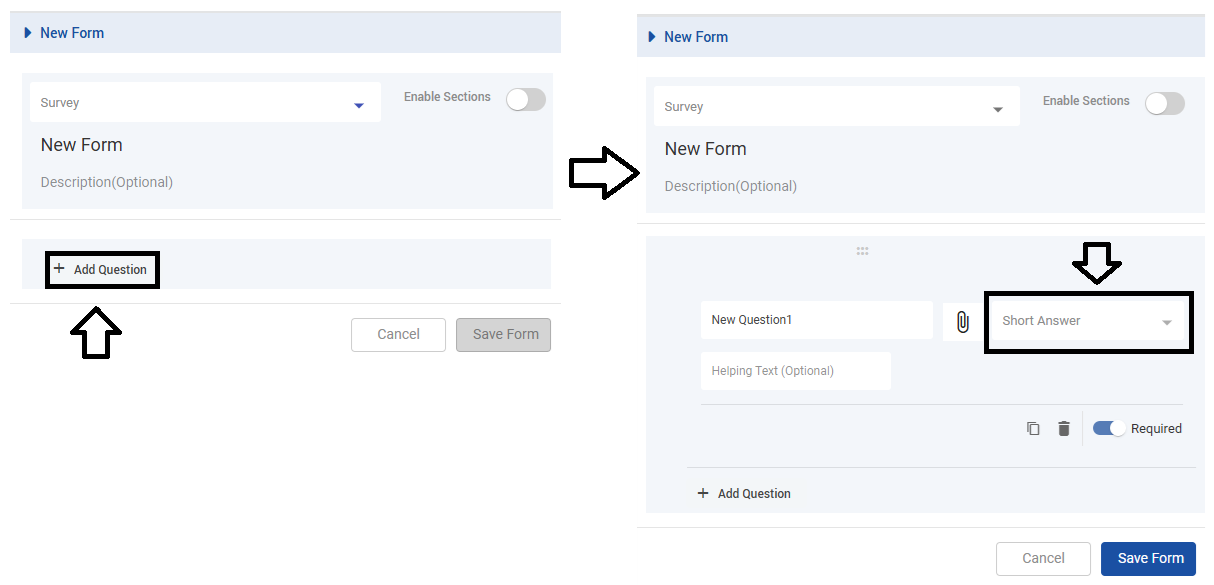Click the New Question1 text field
The height and width of the screenshot is (585, 1214).
tap(816, 320)
